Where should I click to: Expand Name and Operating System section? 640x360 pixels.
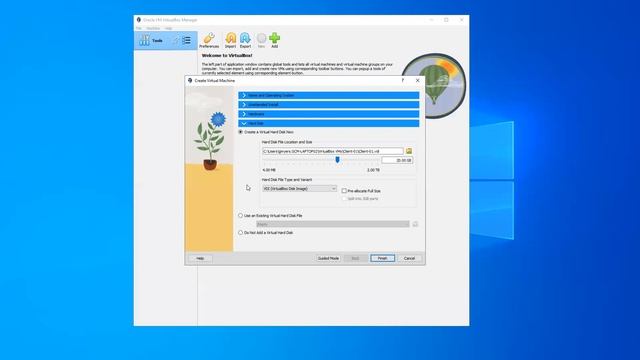(x=329, y=95)
